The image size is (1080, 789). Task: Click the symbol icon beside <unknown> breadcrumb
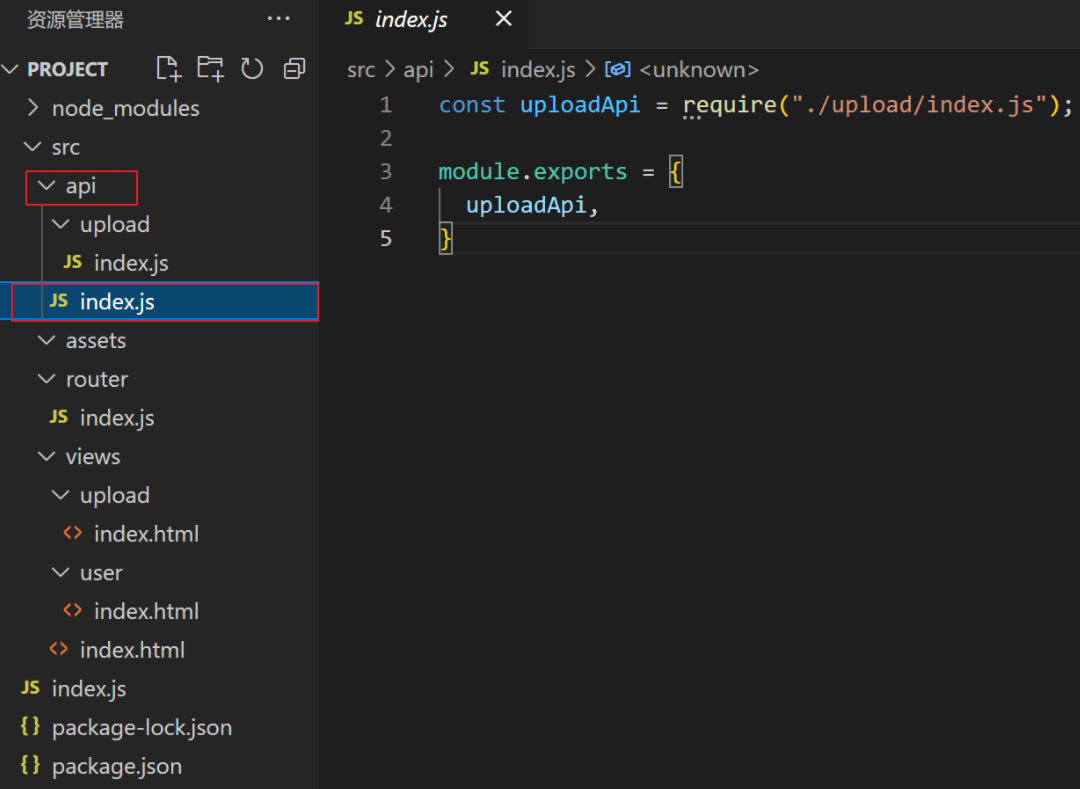tap(617, 70)
